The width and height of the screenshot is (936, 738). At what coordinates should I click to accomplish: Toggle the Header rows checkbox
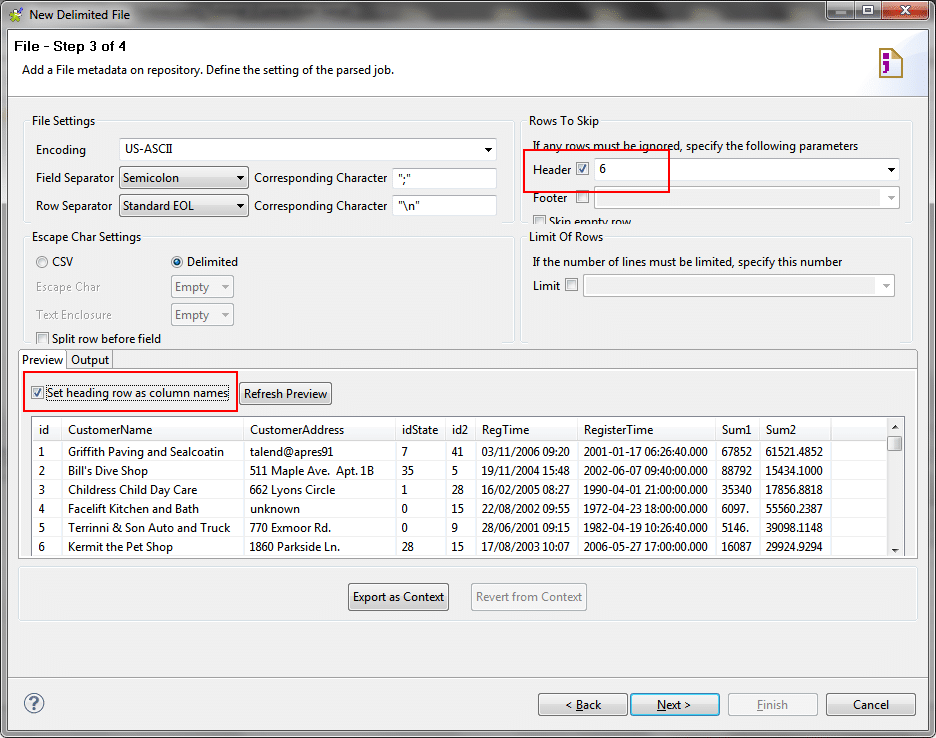(583, 169)
